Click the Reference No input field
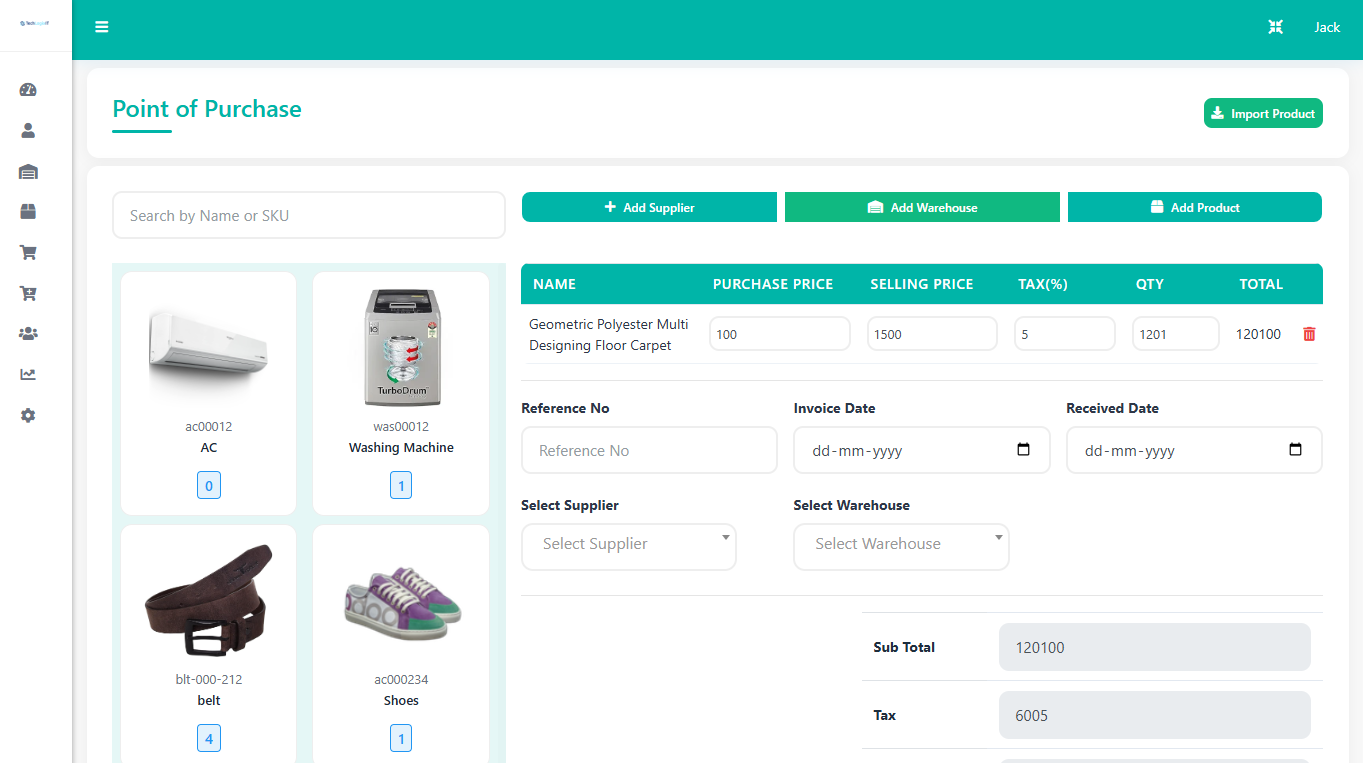 [x=649, y=450]
